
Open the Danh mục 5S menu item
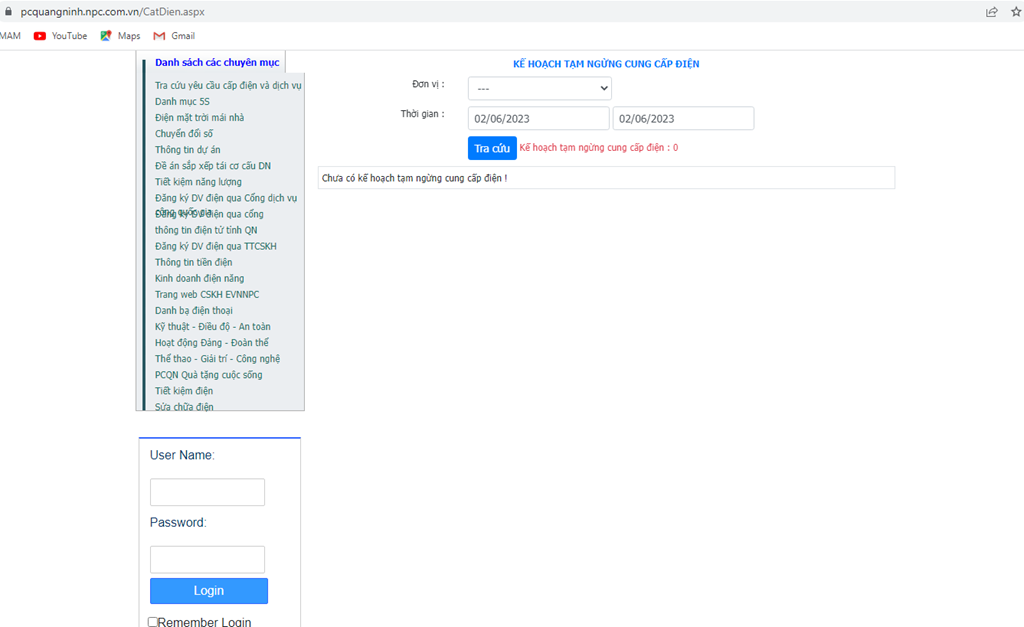tap(182, 101)
